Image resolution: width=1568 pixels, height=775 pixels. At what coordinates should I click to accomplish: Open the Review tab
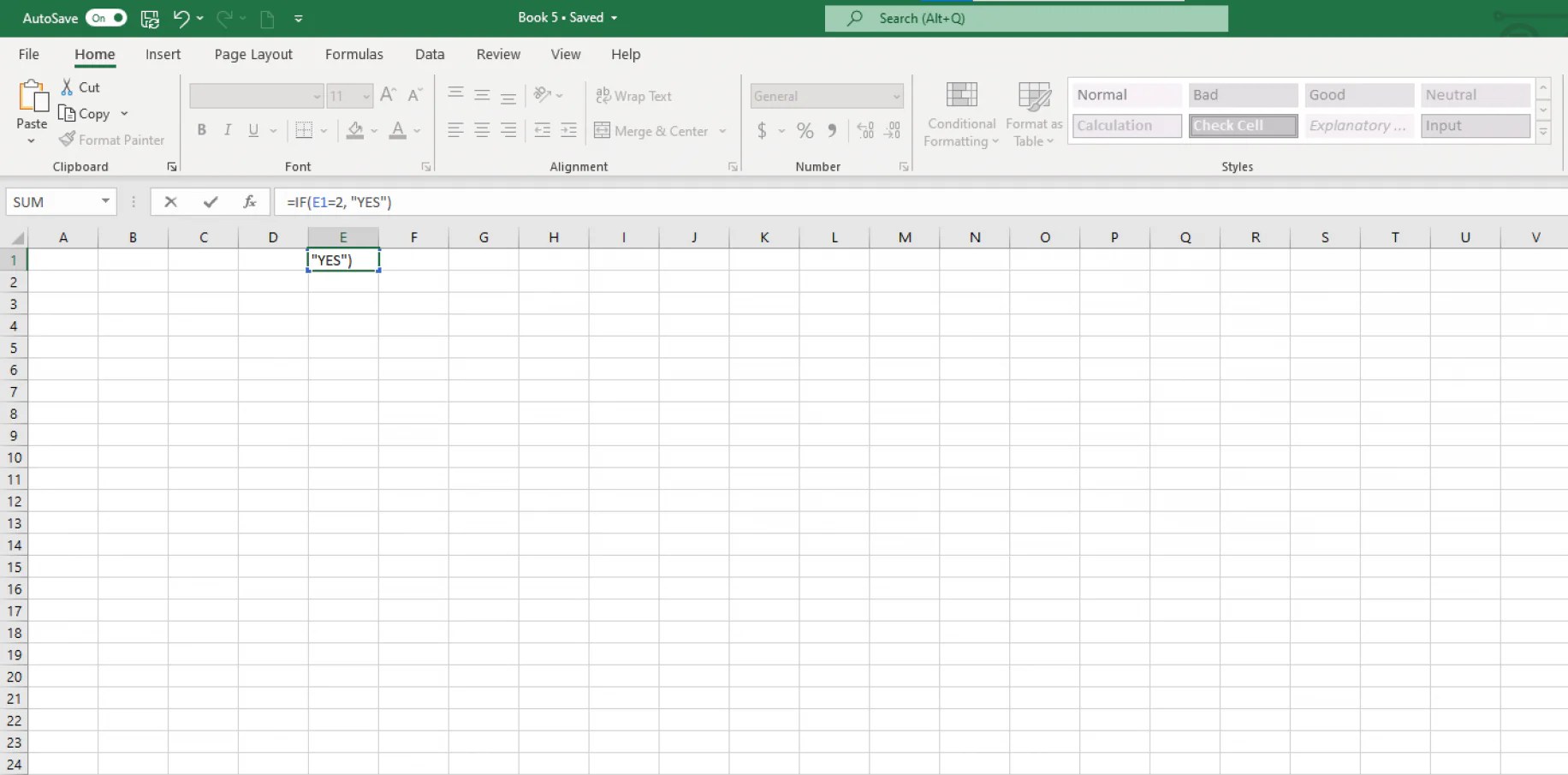point(498,54)
